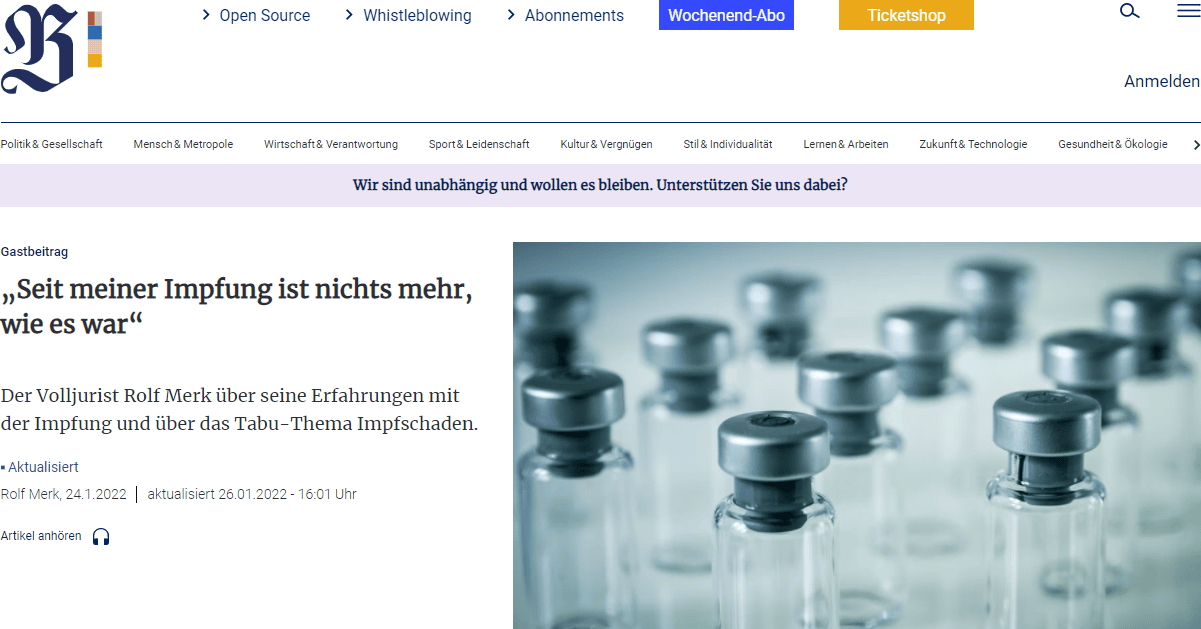The width and height of the screenshot is (1201, 629).
Task: Open the hamburger menu icon
Action: [x=1188, y=12]
